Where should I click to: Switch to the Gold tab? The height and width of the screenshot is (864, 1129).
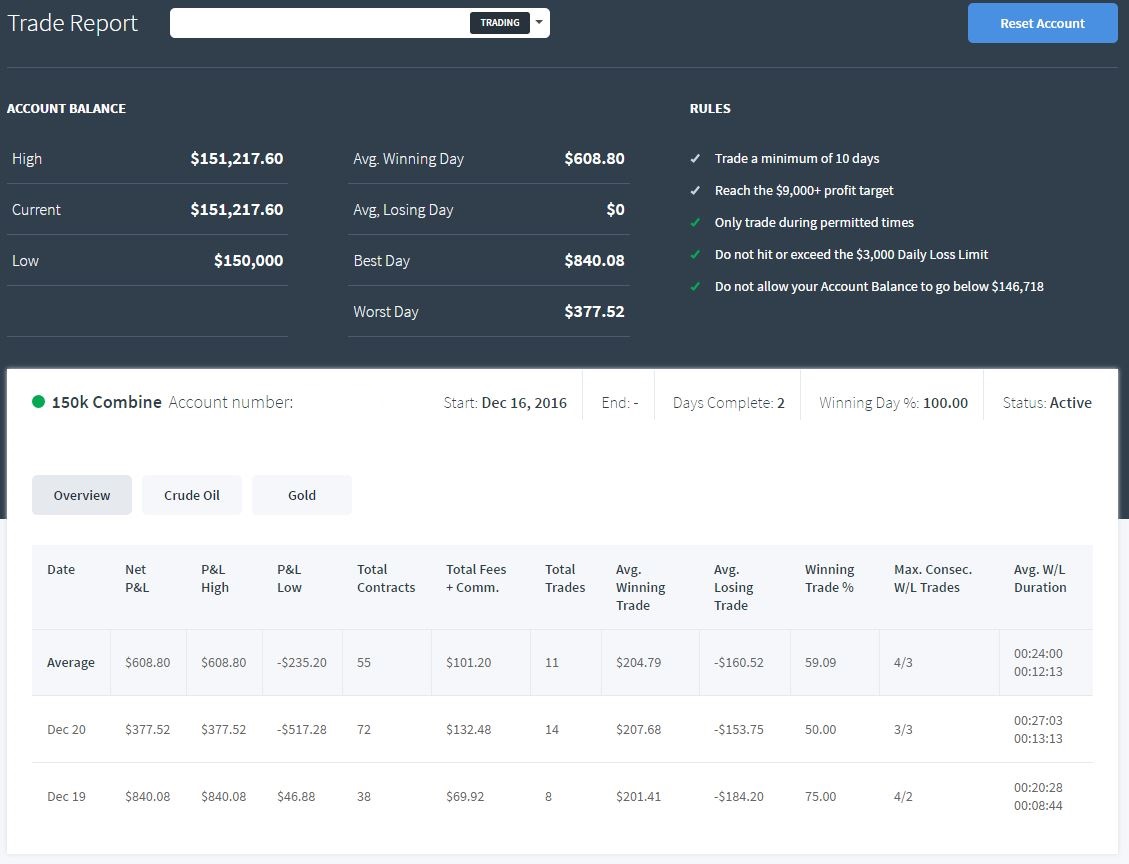coord(302,495)
